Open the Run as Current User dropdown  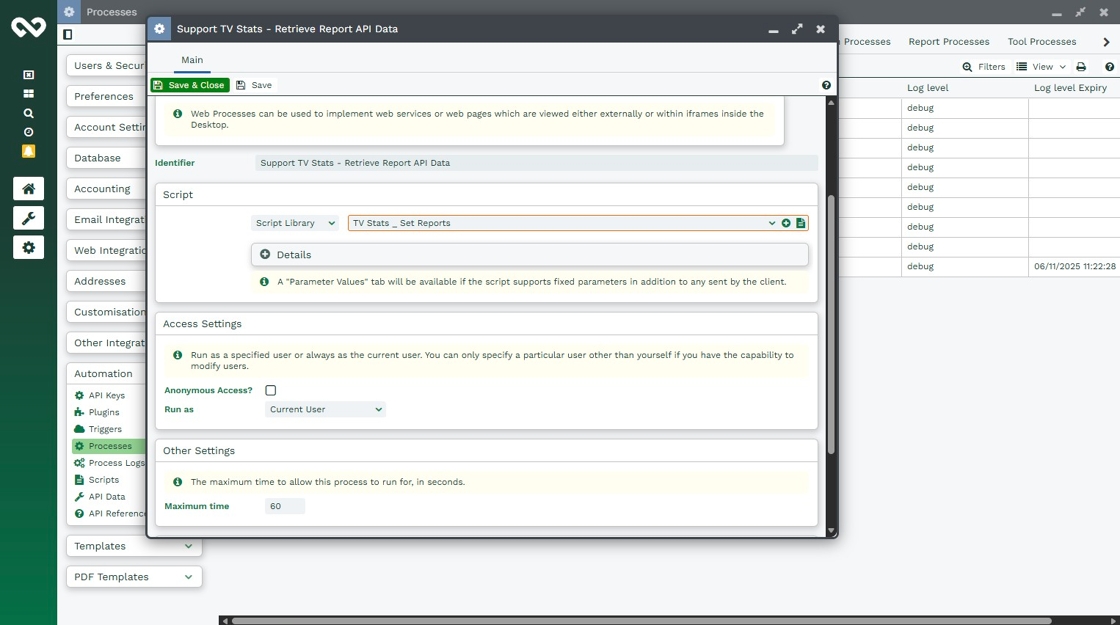(x=325, y=409)
